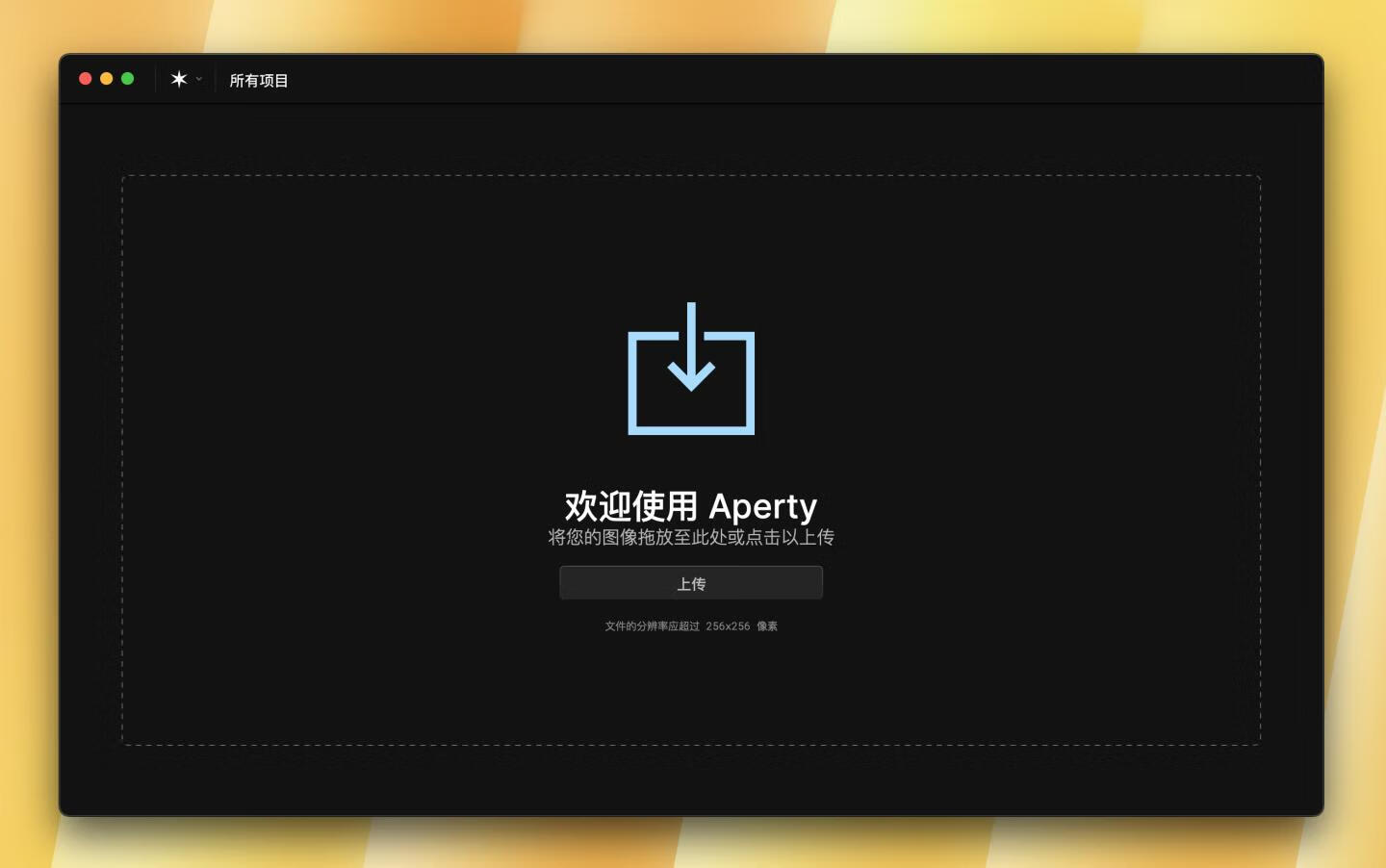Click the empty title bar area
The height and width of the screenshot is (868, 1386).
(770, 79)
